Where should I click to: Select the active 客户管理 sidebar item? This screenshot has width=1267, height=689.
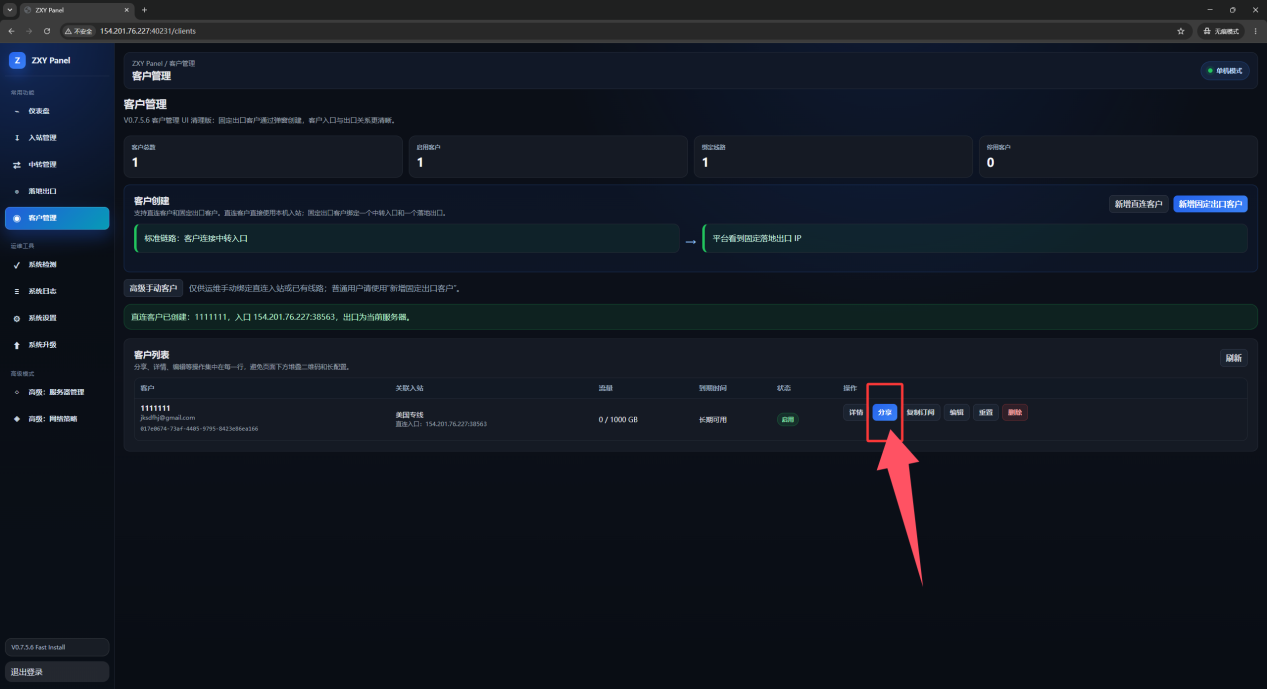(x=57, y=218)
